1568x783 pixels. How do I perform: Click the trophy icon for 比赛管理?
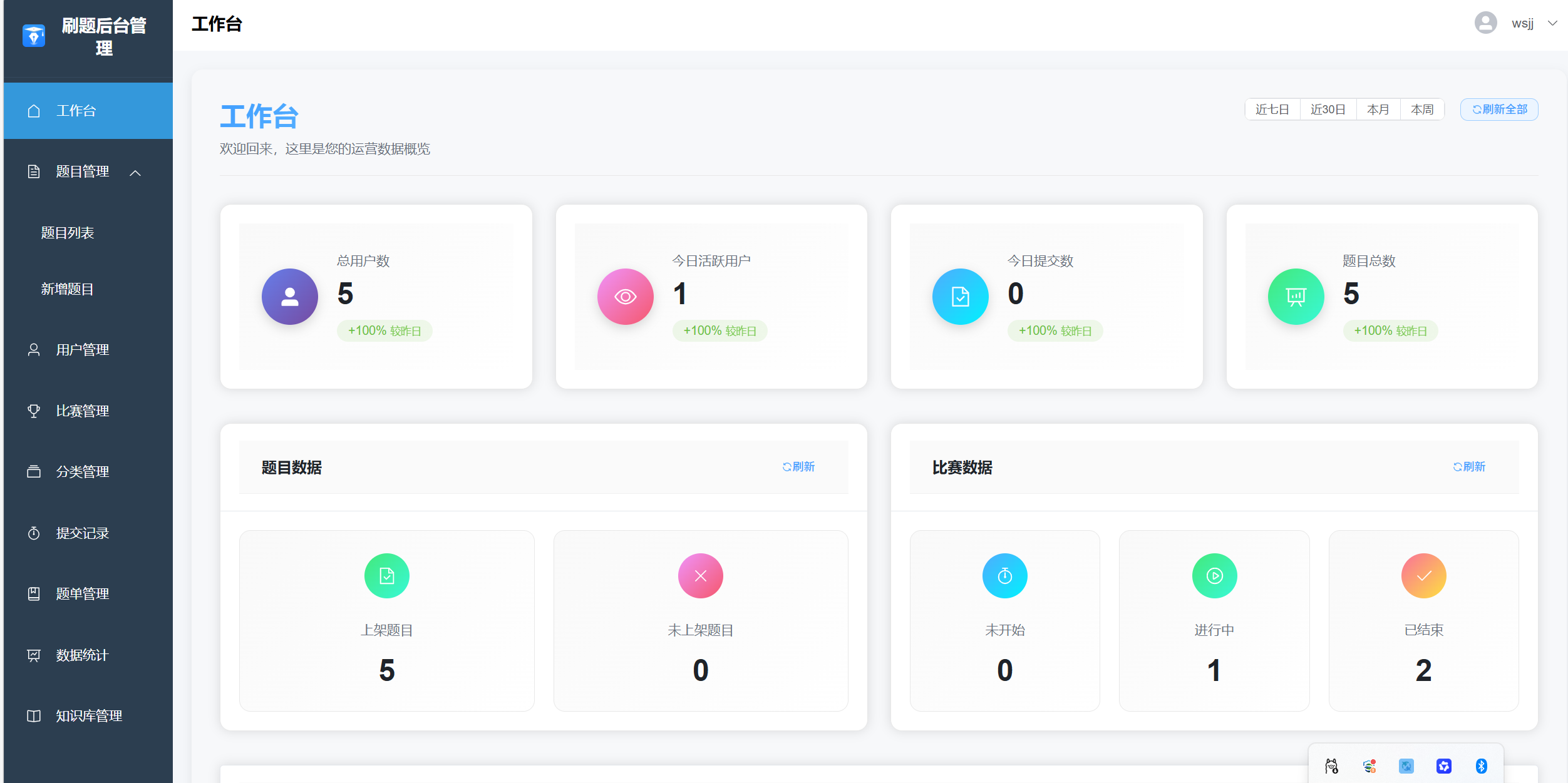34,411
